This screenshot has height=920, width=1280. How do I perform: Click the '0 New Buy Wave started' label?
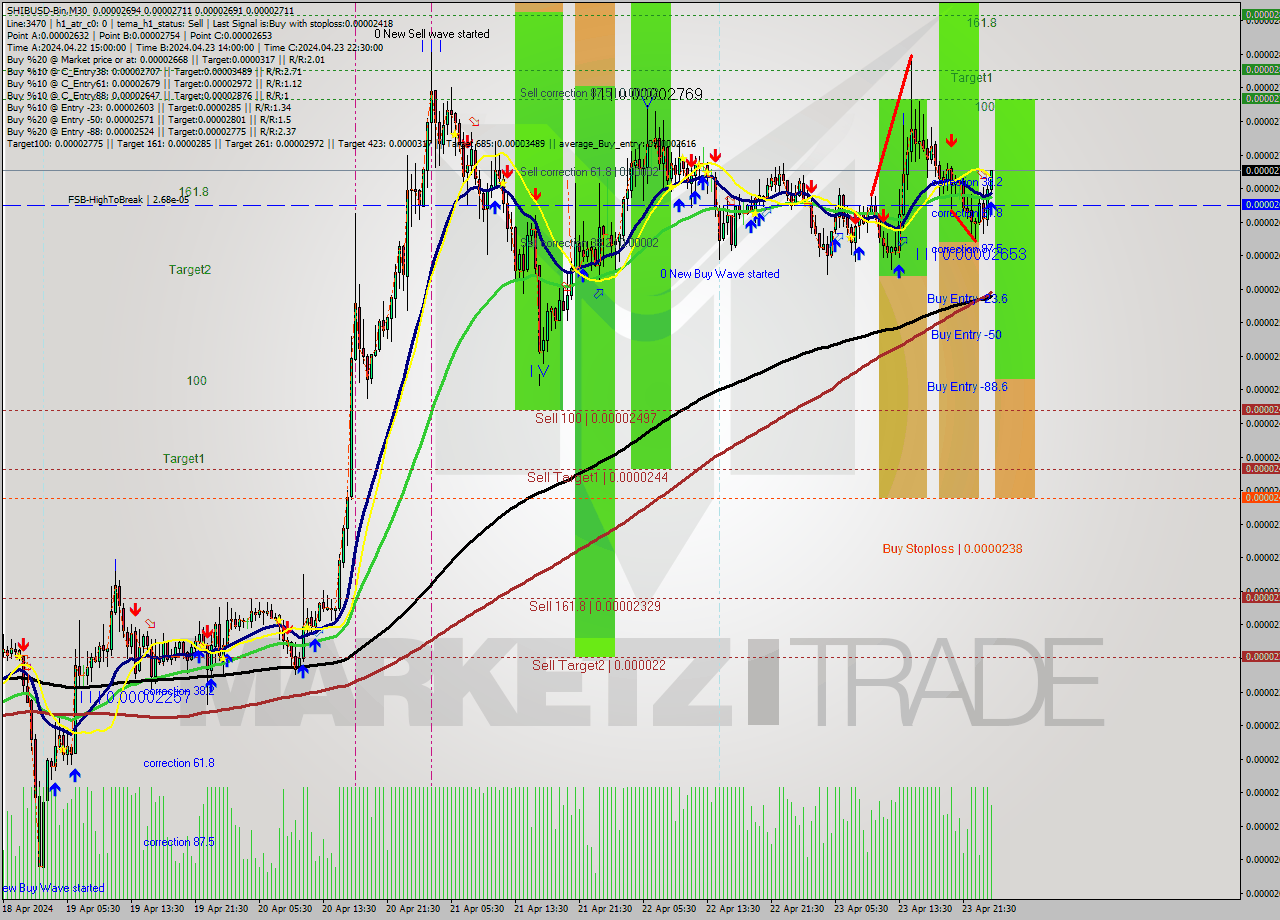coord(720,274)
